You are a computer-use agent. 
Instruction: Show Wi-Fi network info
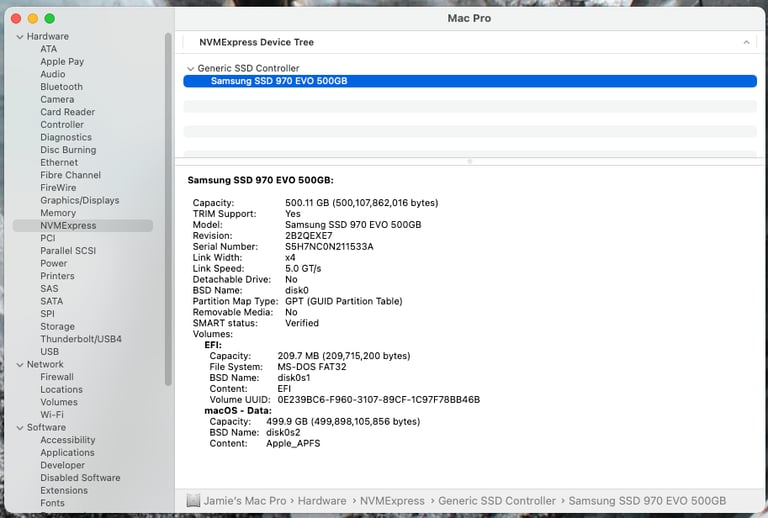click(x=52, y=415)
